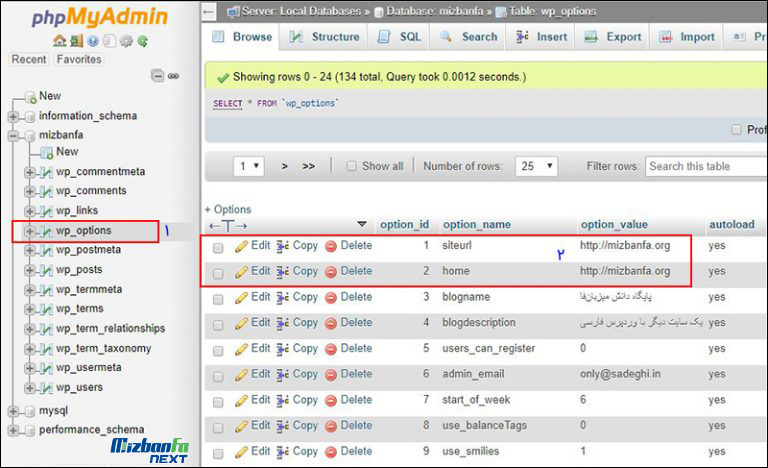768x468 pixels.
Task: Sort by option_name column header
Action: (477, 224)
